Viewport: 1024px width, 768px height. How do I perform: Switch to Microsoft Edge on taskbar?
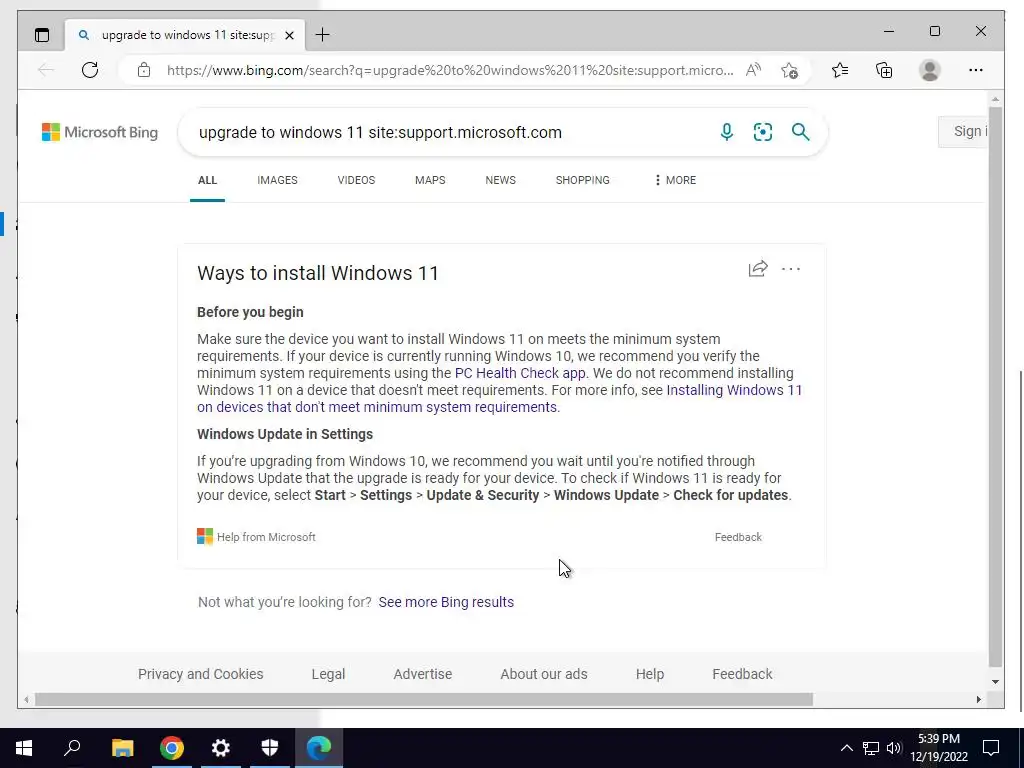(319, 748)
